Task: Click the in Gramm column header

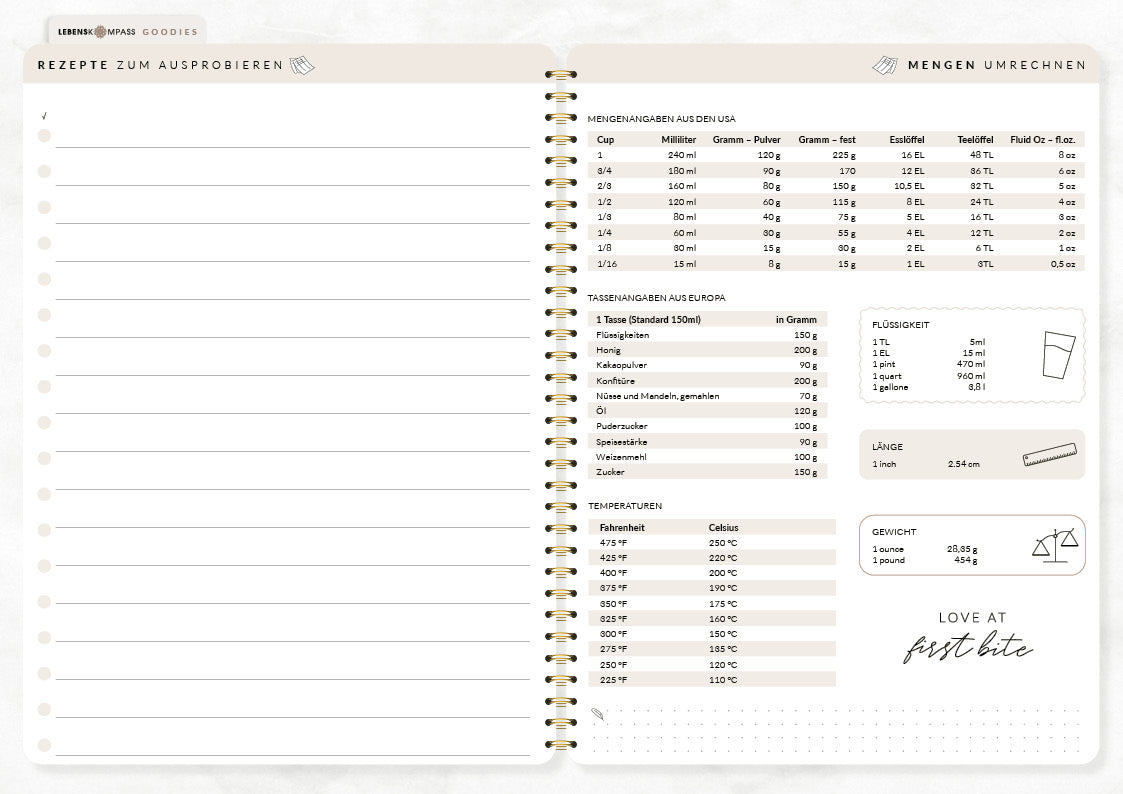Action: click(x=796, y=319)
